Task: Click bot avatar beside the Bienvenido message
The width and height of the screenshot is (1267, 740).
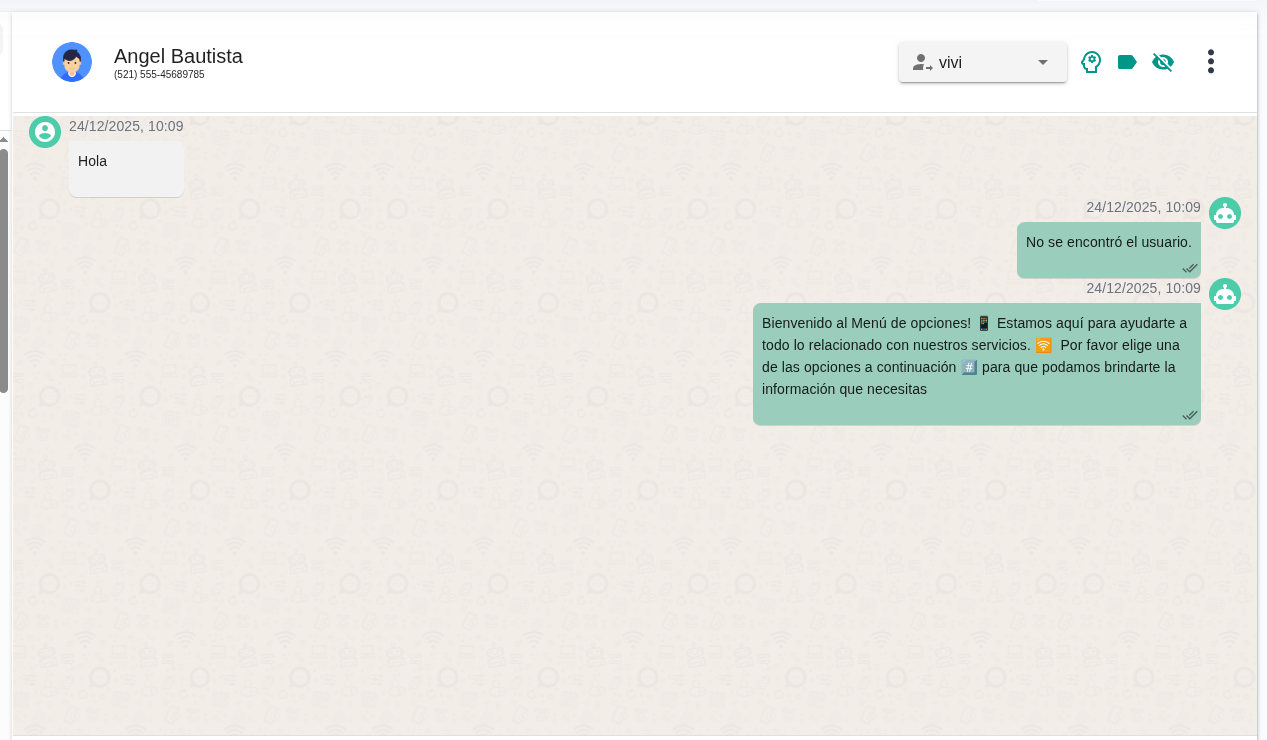Action: tap(1225, 294)
